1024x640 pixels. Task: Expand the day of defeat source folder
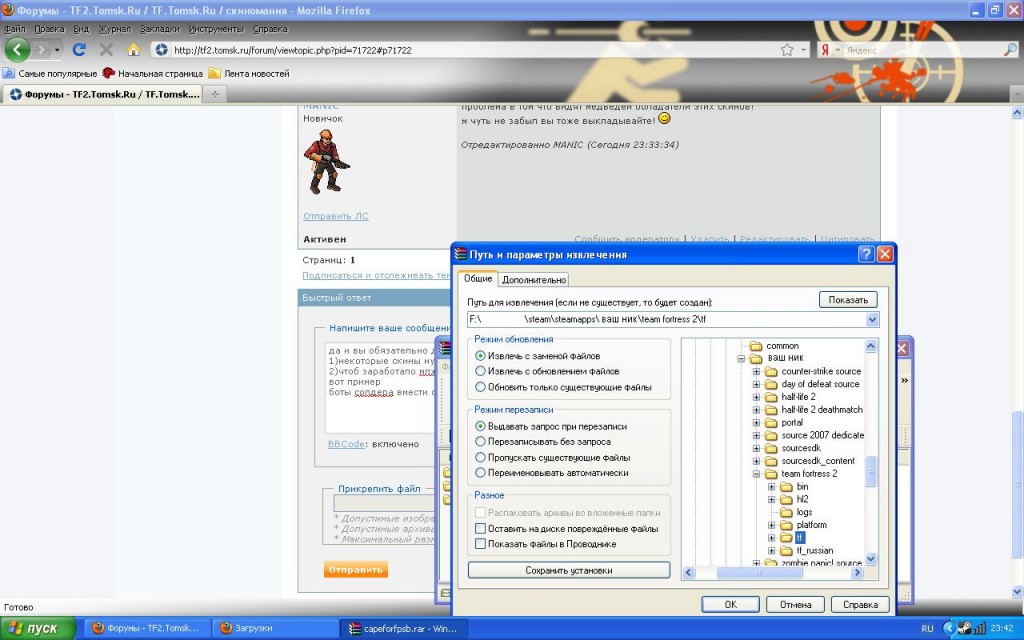tap(756, 384)
